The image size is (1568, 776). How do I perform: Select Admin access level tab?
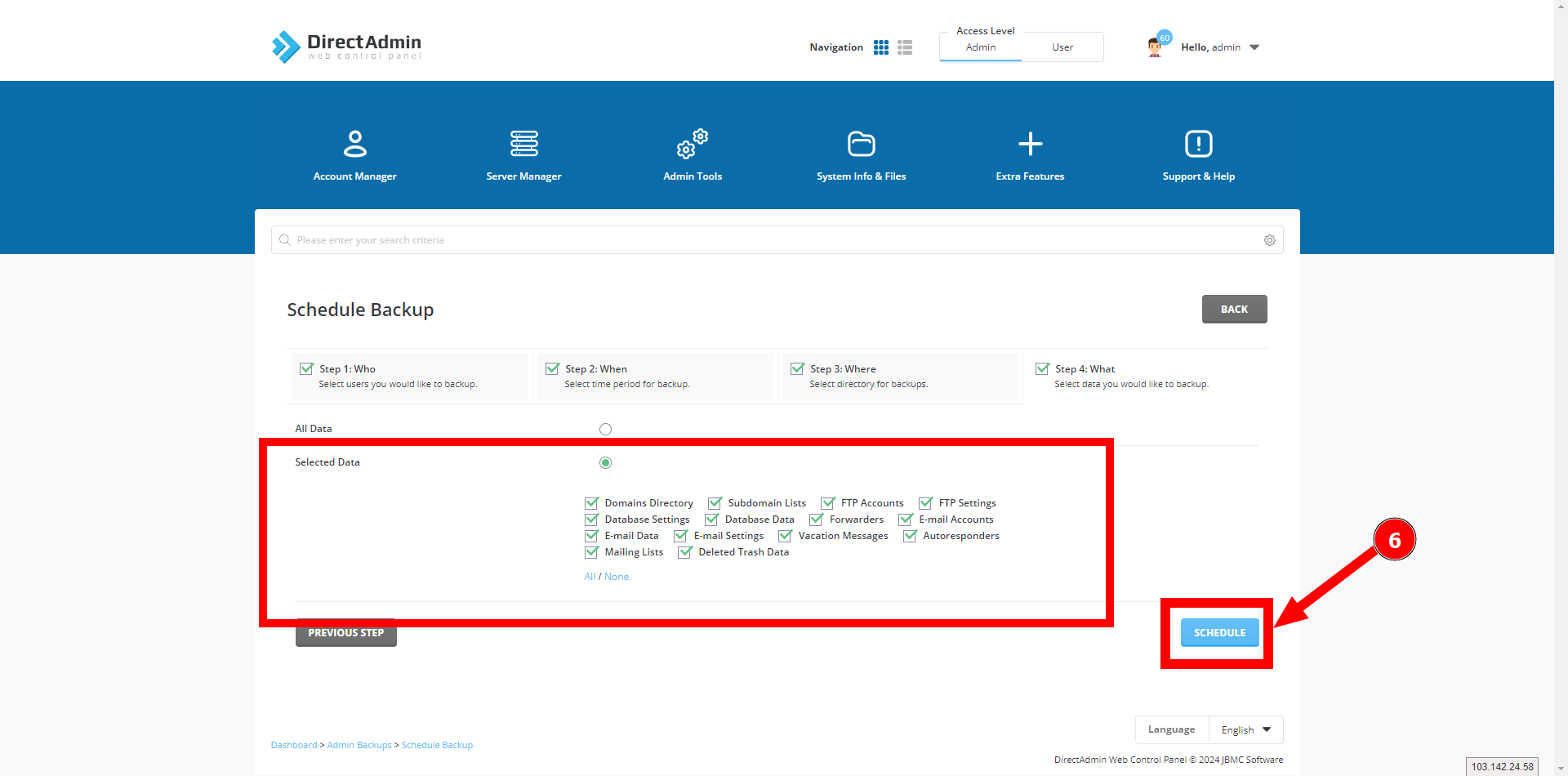[x=981, y=47]
